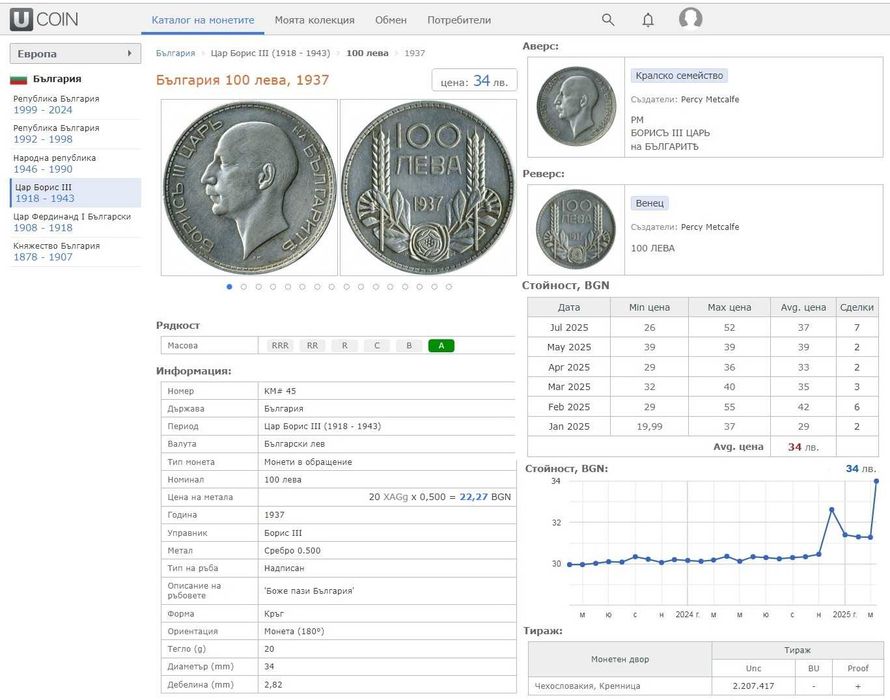Select the fifth gallery pagination dot
The image size is (890, 700).
coord(288,287)
